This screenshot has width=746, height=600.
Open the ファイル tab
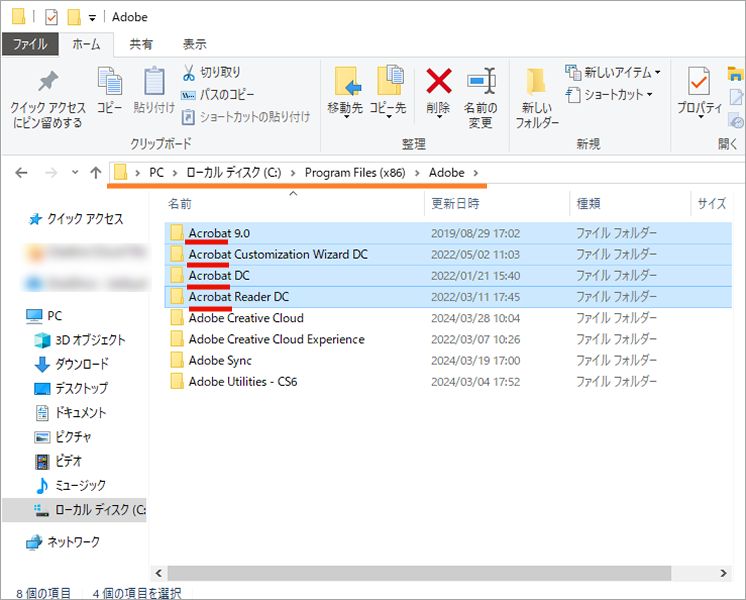tap(30, 44)
